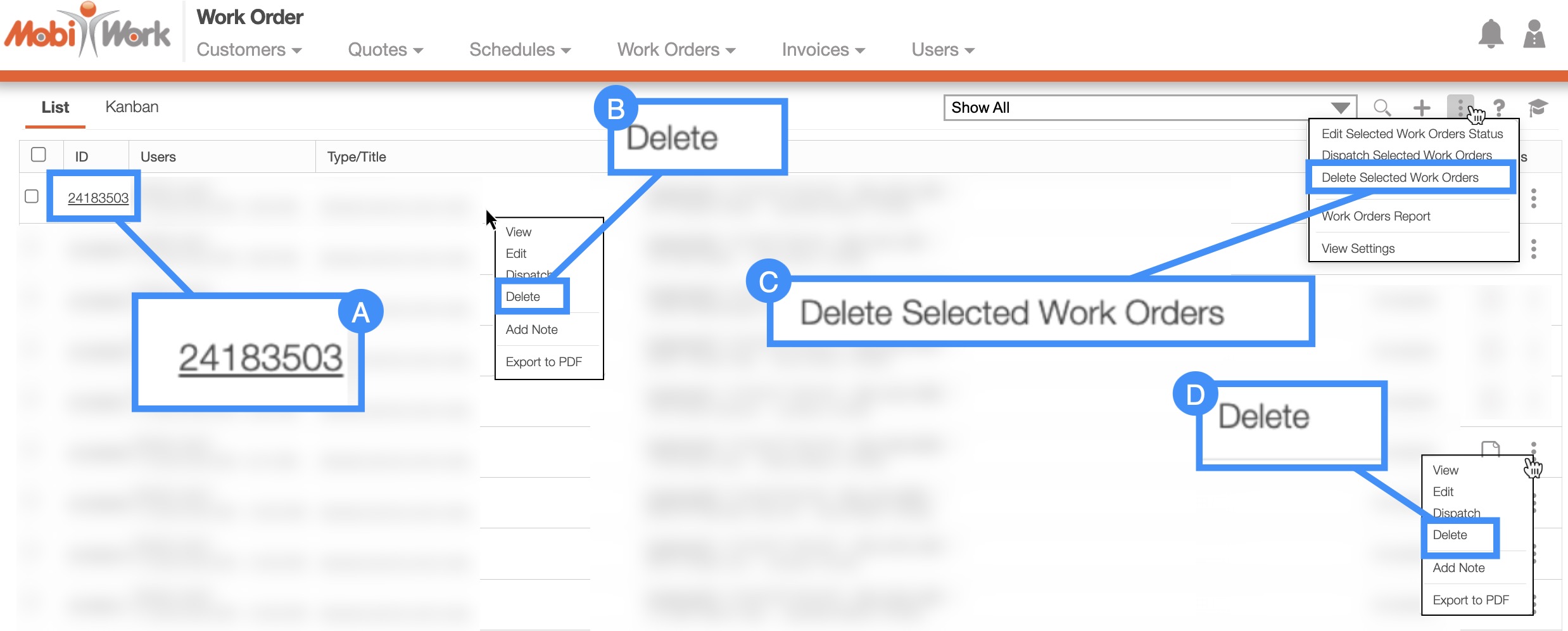This screenshot has height=631, width=1568.
Task: Expand the Customers menu
Action: coord(249,49)
